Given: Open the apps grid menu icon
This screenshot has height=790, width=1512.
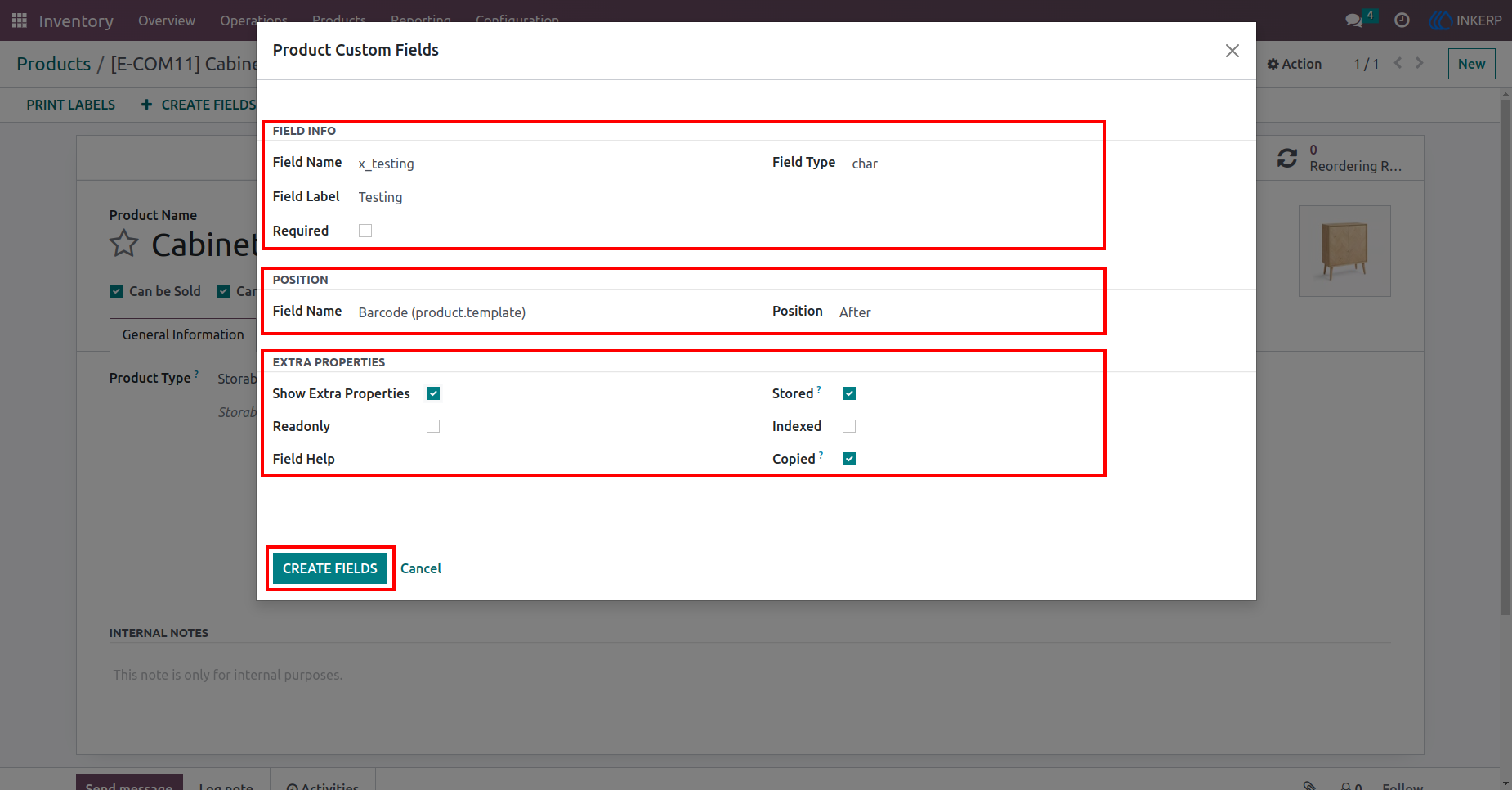Looking at the screenshot, I should point(20,20).
